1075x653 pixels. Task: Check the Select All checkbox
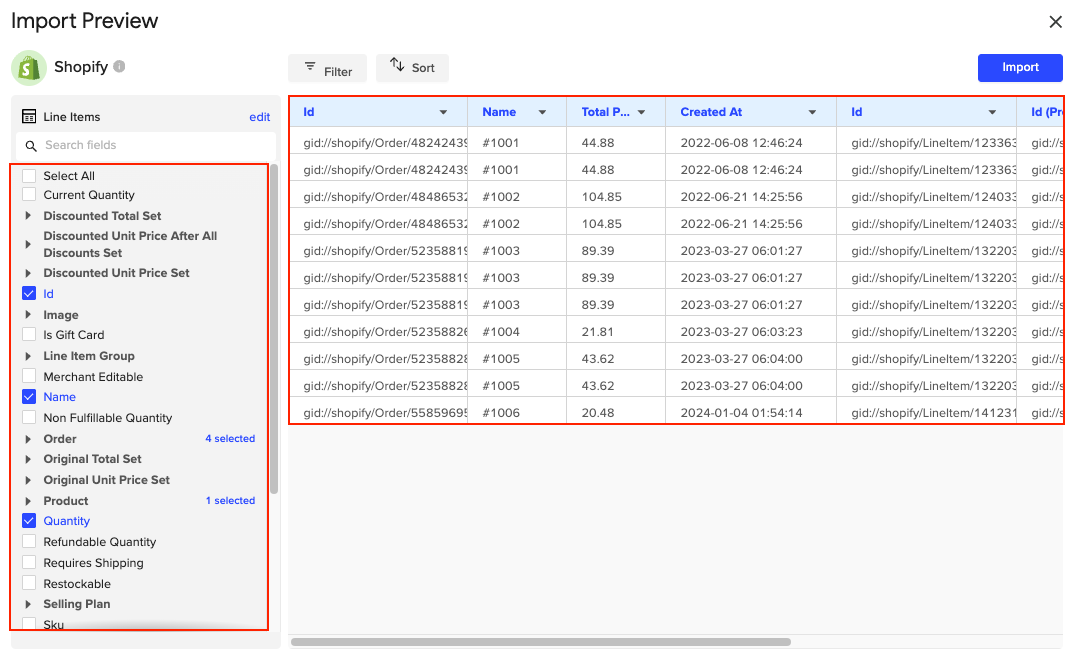pyautogui.click(x=30, y=174)
